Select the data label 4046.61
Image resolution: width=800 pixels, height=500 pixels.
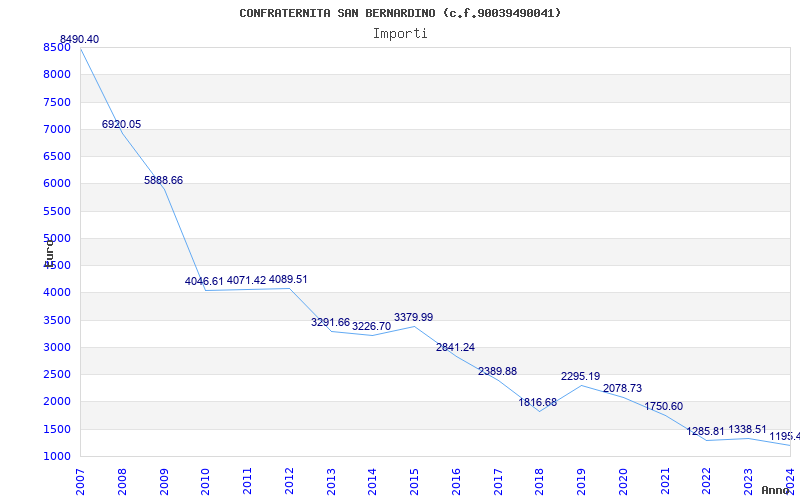pyautogui.click(x=205, y=281)
